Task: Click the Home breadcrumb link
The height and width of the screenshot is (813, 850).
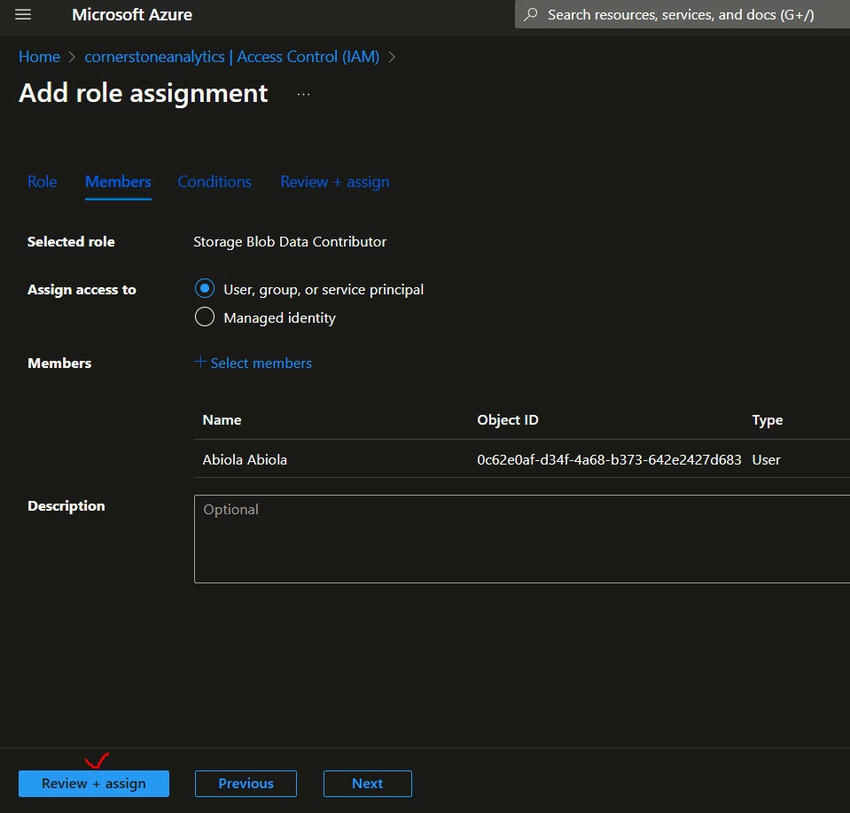Action: pos(39,57)
